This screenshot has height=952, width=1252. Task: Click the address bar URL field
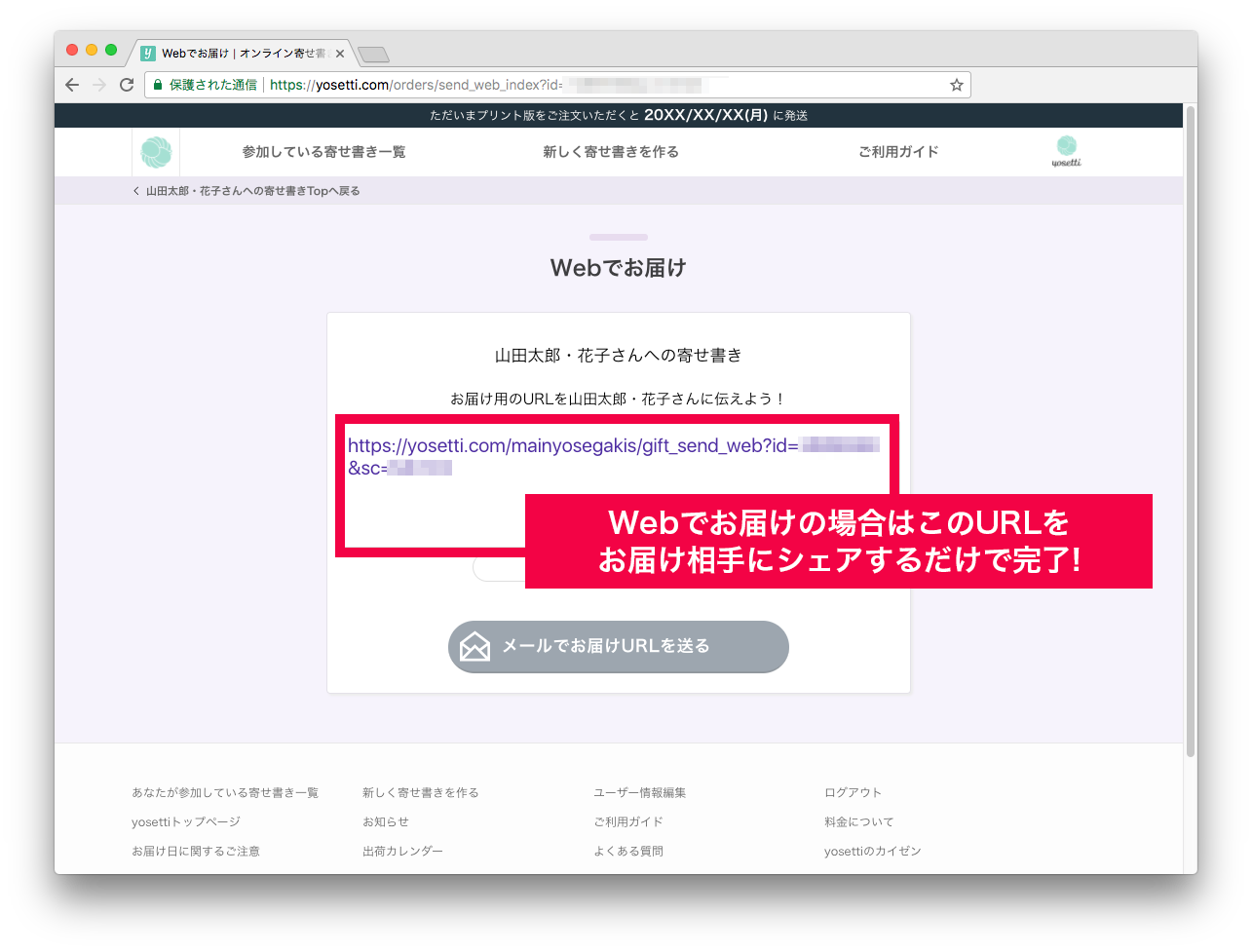[557, 85]
